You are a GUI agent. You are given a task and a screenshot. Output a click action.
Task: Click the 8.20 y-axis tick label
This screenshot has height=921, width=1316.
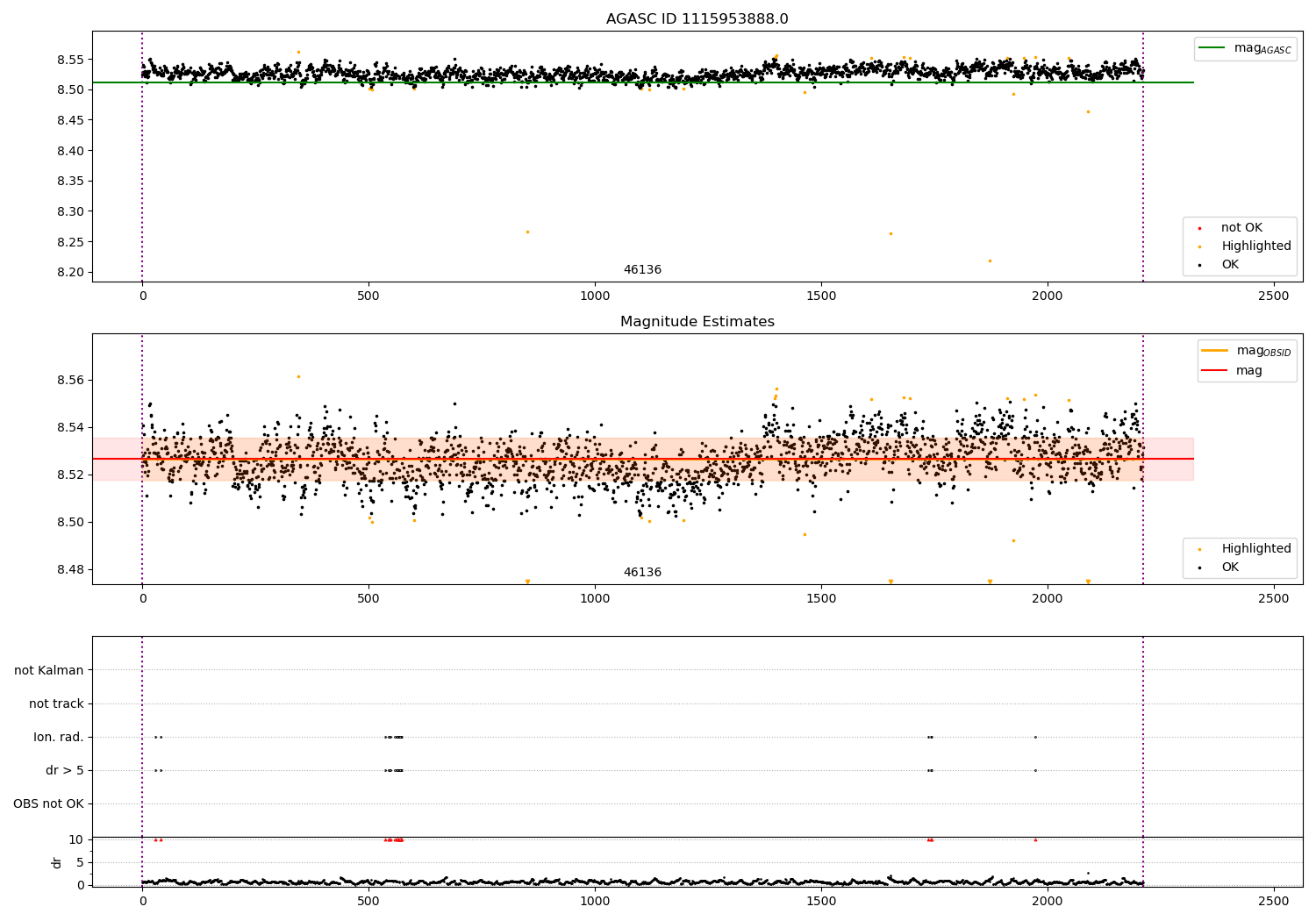point(70,273)
